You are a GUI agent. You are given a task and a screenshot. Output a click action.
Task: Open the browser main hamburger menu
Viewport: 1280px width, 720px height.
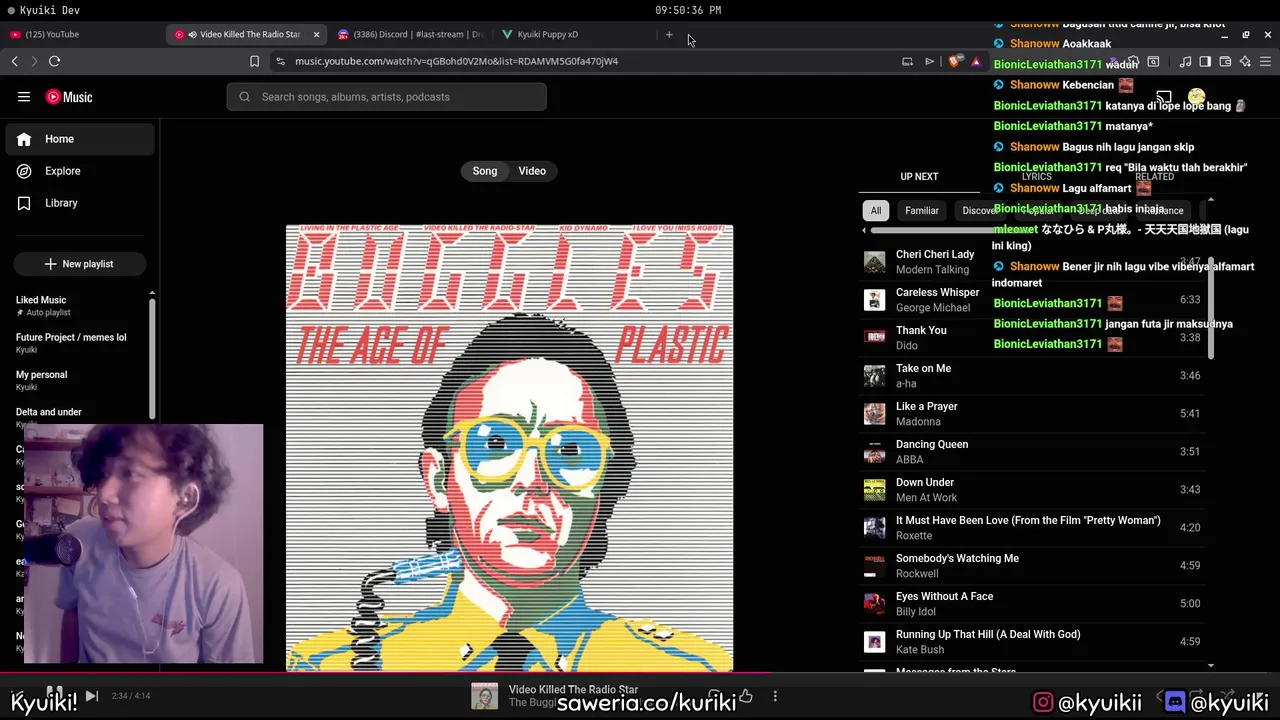coord(1265,61)
